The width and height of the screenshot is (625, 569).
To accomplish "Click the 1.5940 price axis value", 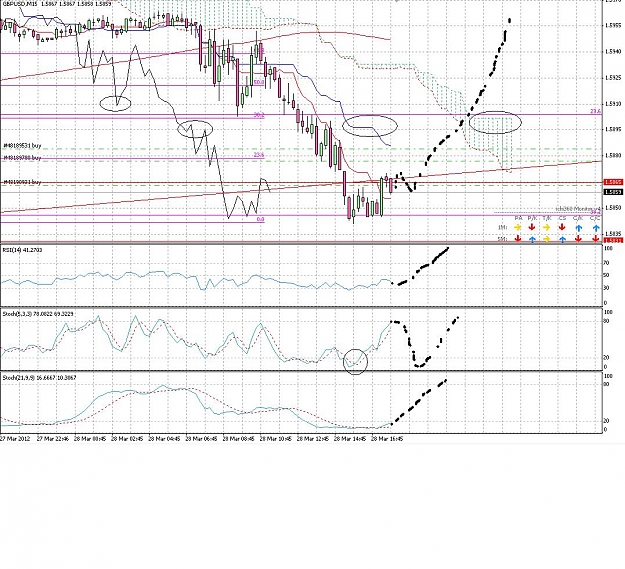I will coord(613,52).
